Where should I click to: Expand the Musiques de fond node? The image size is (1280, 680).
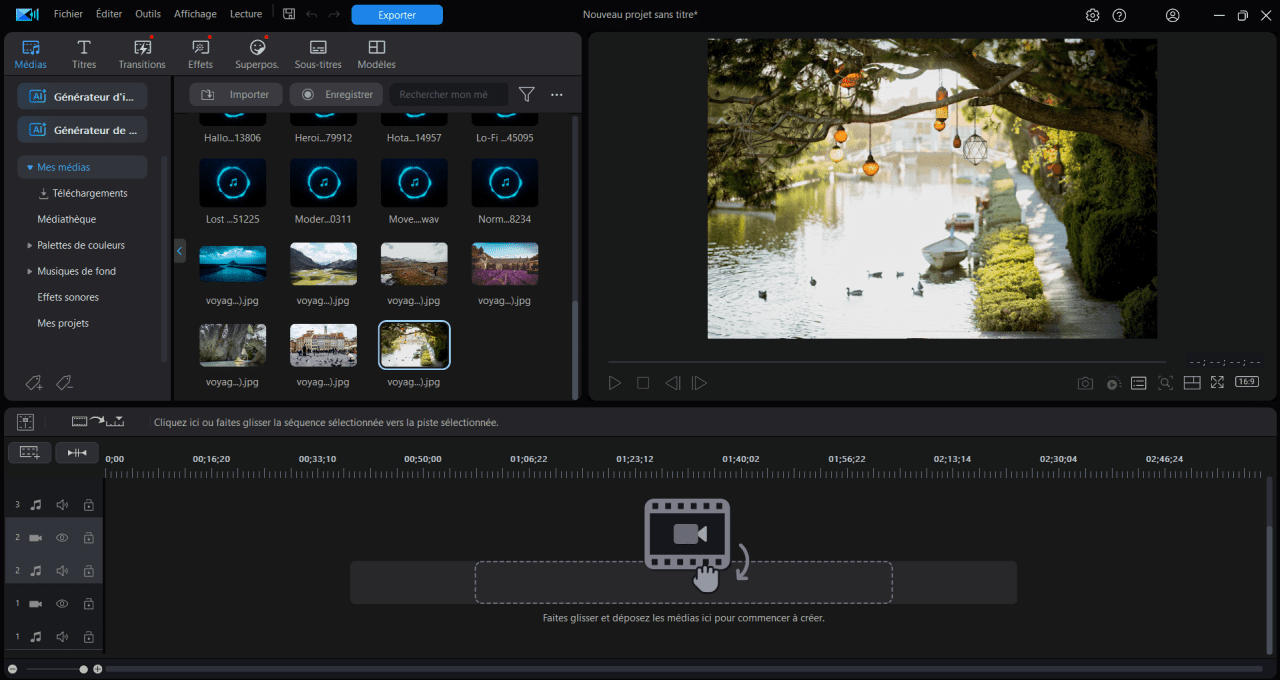(x=29, y=271)
